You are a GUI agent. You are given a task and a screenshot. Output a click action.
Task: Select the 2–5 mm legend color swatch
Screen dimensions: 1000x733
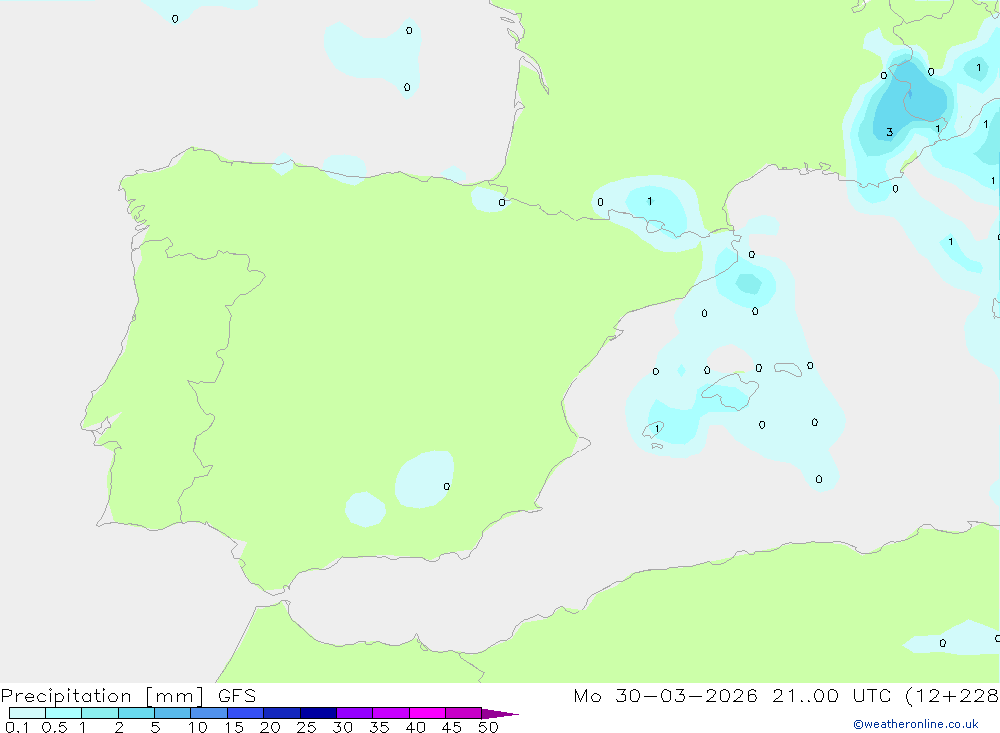[x=136, y=713]
